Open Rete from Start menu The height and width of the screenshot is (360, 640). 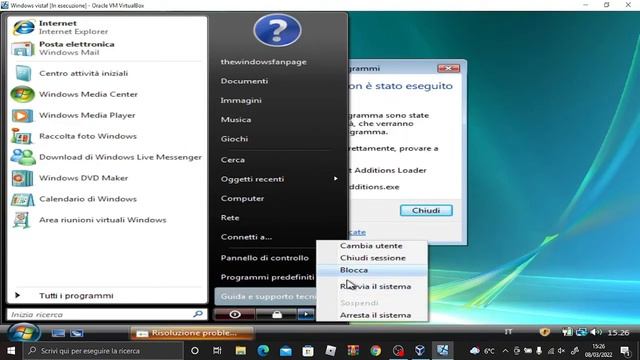pyautogui.click(x=230, y=218)
